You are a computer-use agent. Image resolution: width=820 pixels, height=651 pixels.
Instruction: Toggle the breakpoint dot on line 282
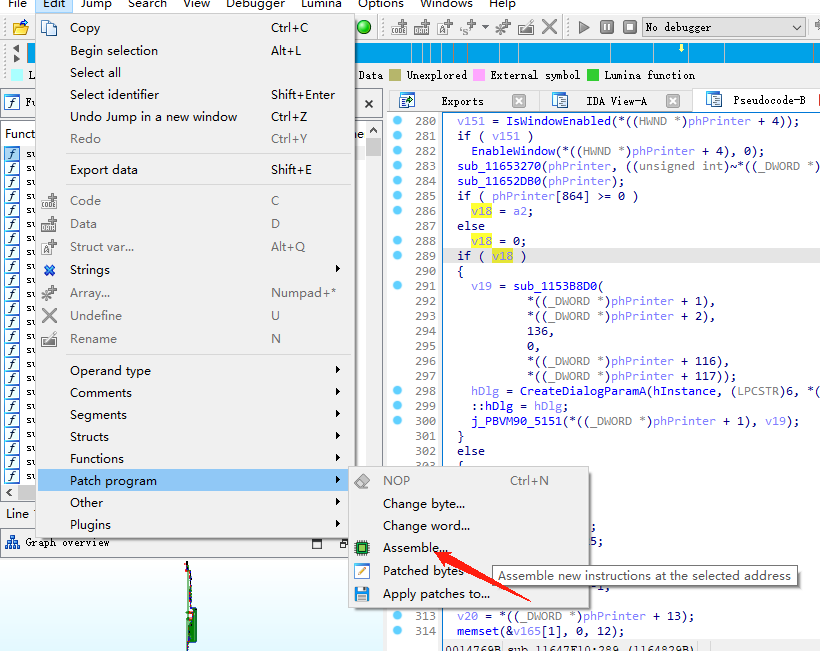click(x=397, y=151)
